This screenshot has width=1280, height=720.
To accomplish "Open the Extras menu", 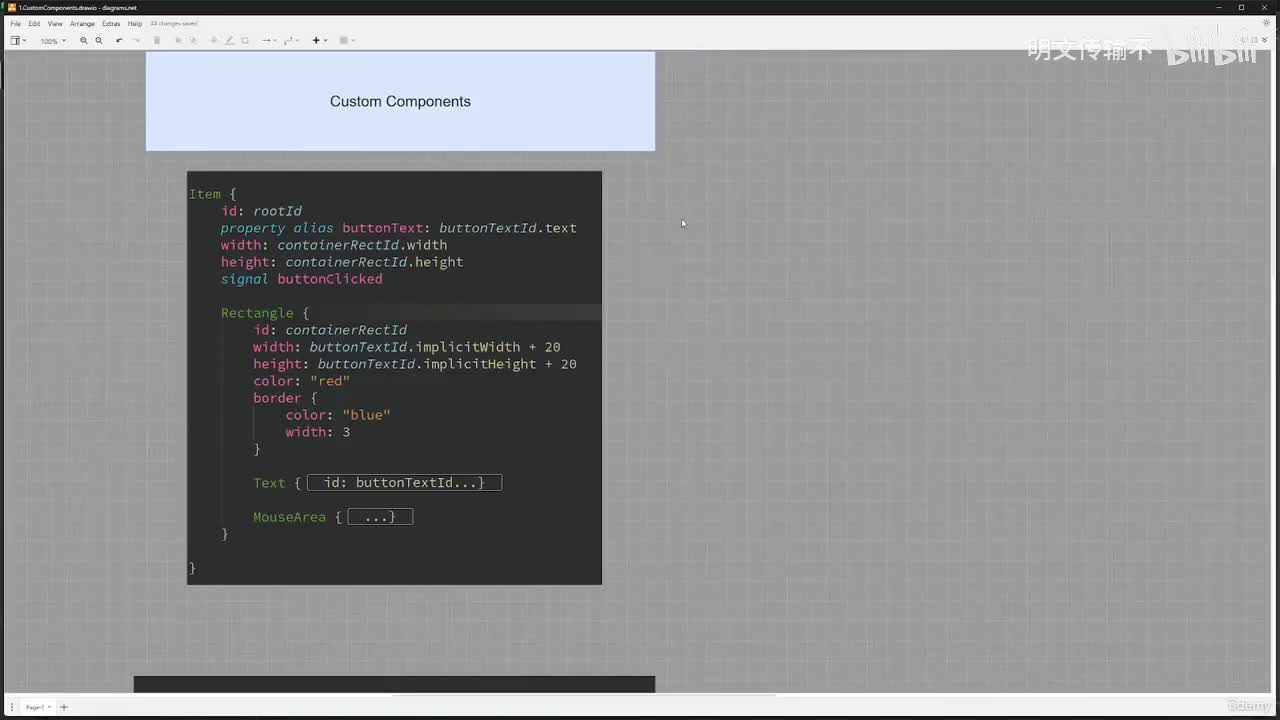I will 111,24.
